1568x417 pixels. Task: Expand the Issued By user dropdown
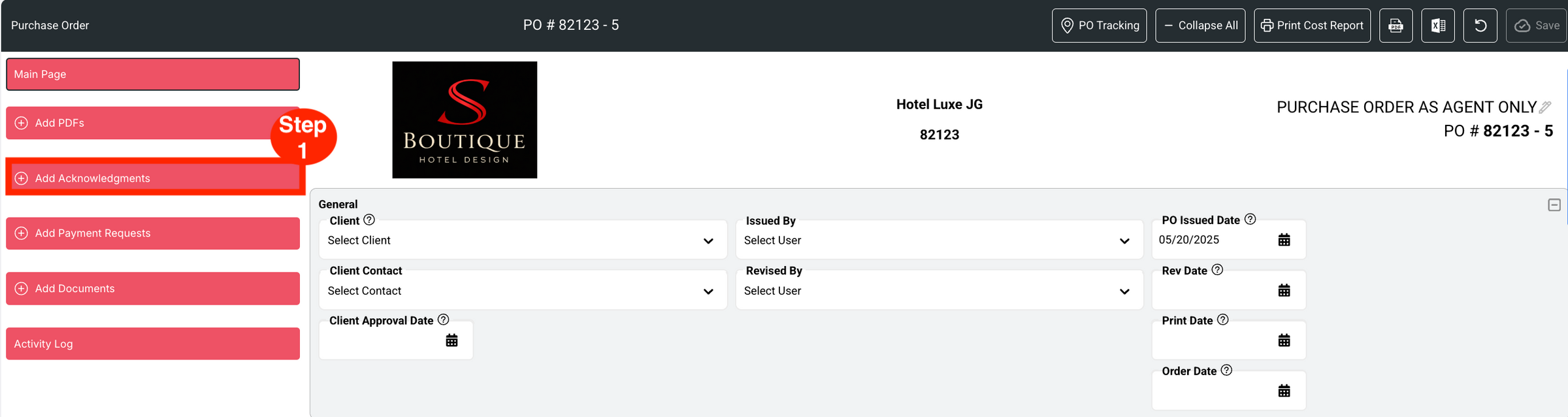[x=939, y=241]
